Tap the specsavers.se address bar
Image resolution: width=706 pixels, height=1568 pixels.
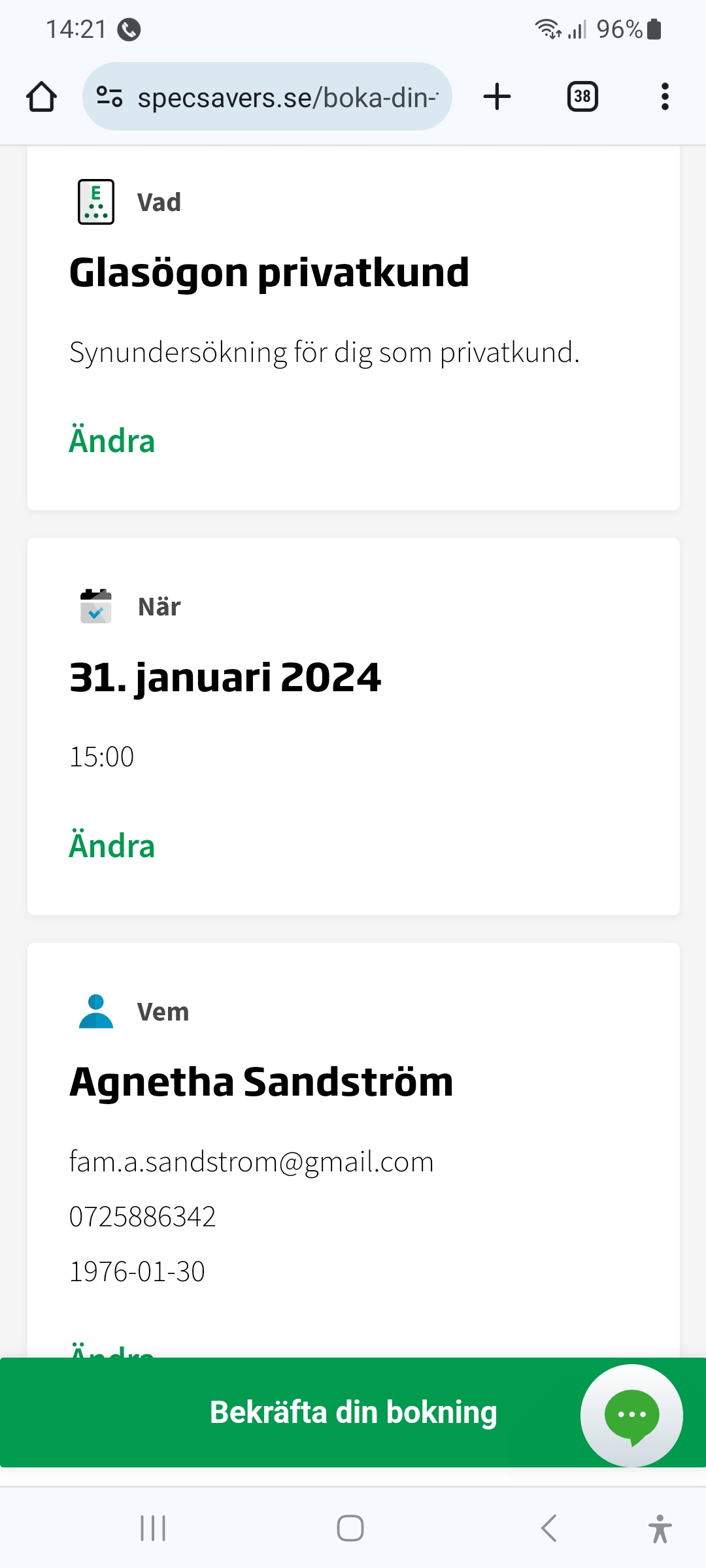(288, 97)
